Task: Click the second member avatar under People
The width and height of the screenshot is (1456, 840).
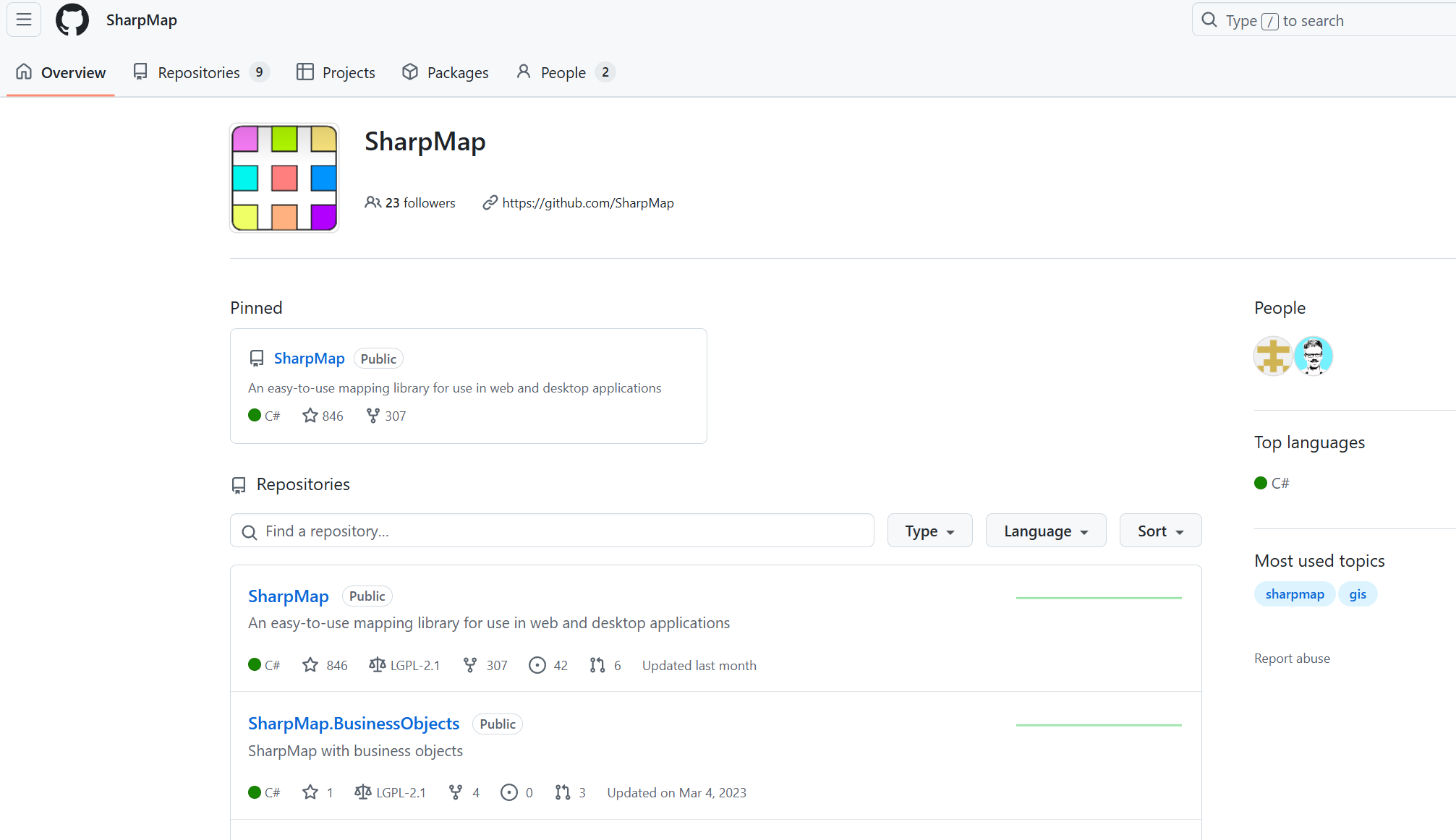Action: 1313,356
